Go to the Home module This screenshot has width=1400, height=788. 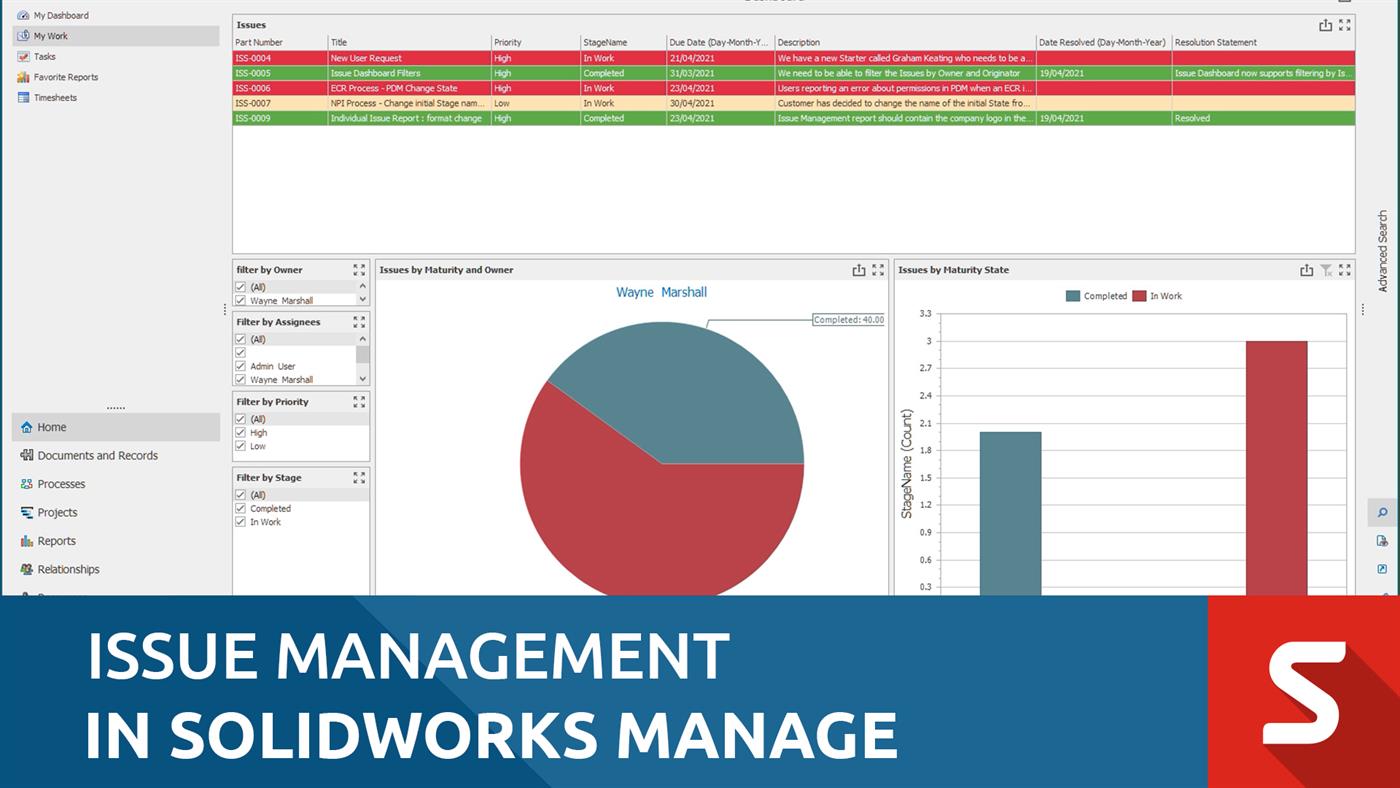[x=116, y=427]
